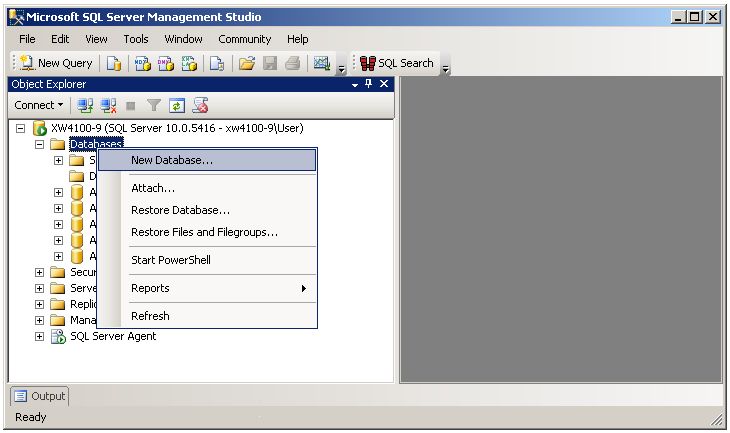The height and width of the screenshot is (433, 730).
Task: Open the Connect dropdown
Action: click(38, 105)
